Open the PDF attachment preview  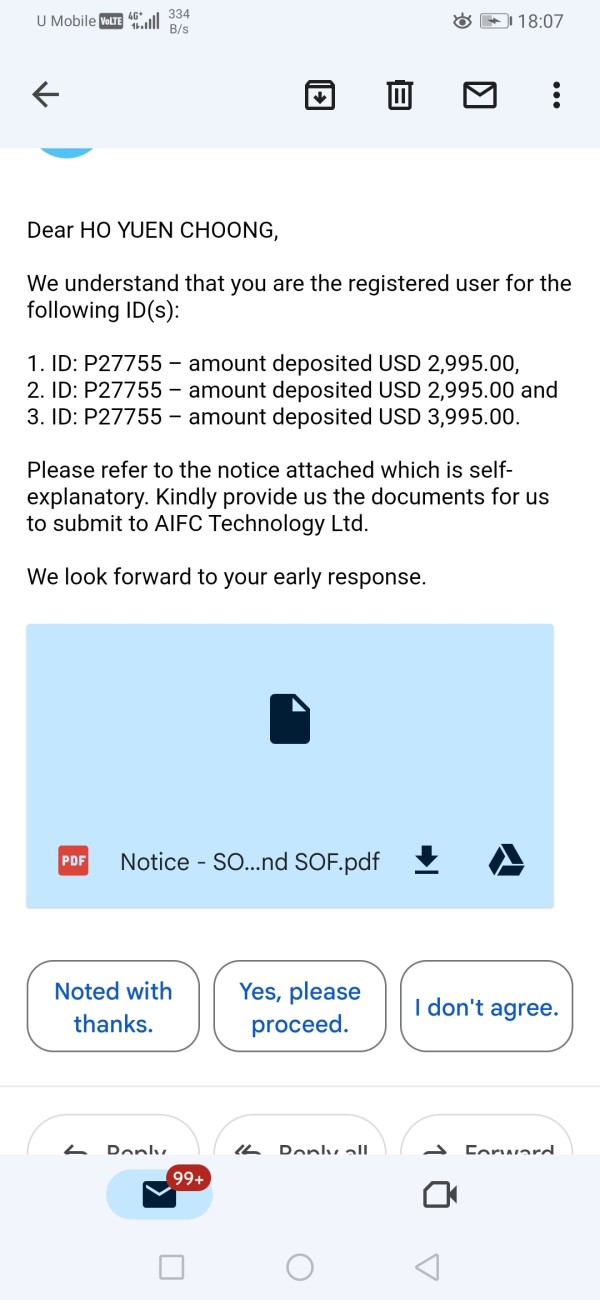coord(290,720)
